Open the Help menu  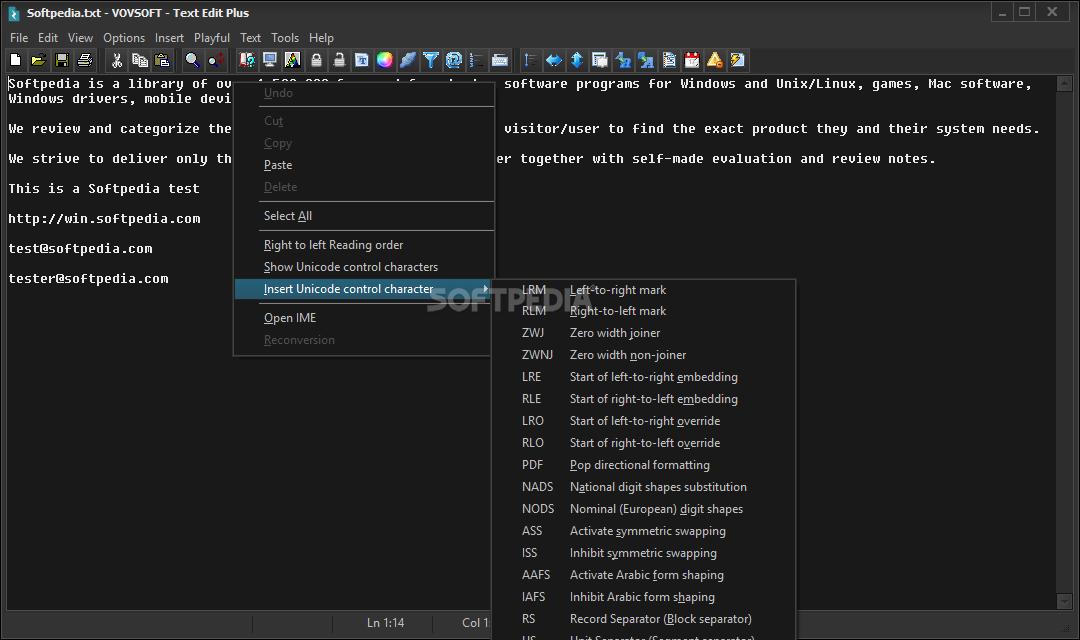click(321, 38)
